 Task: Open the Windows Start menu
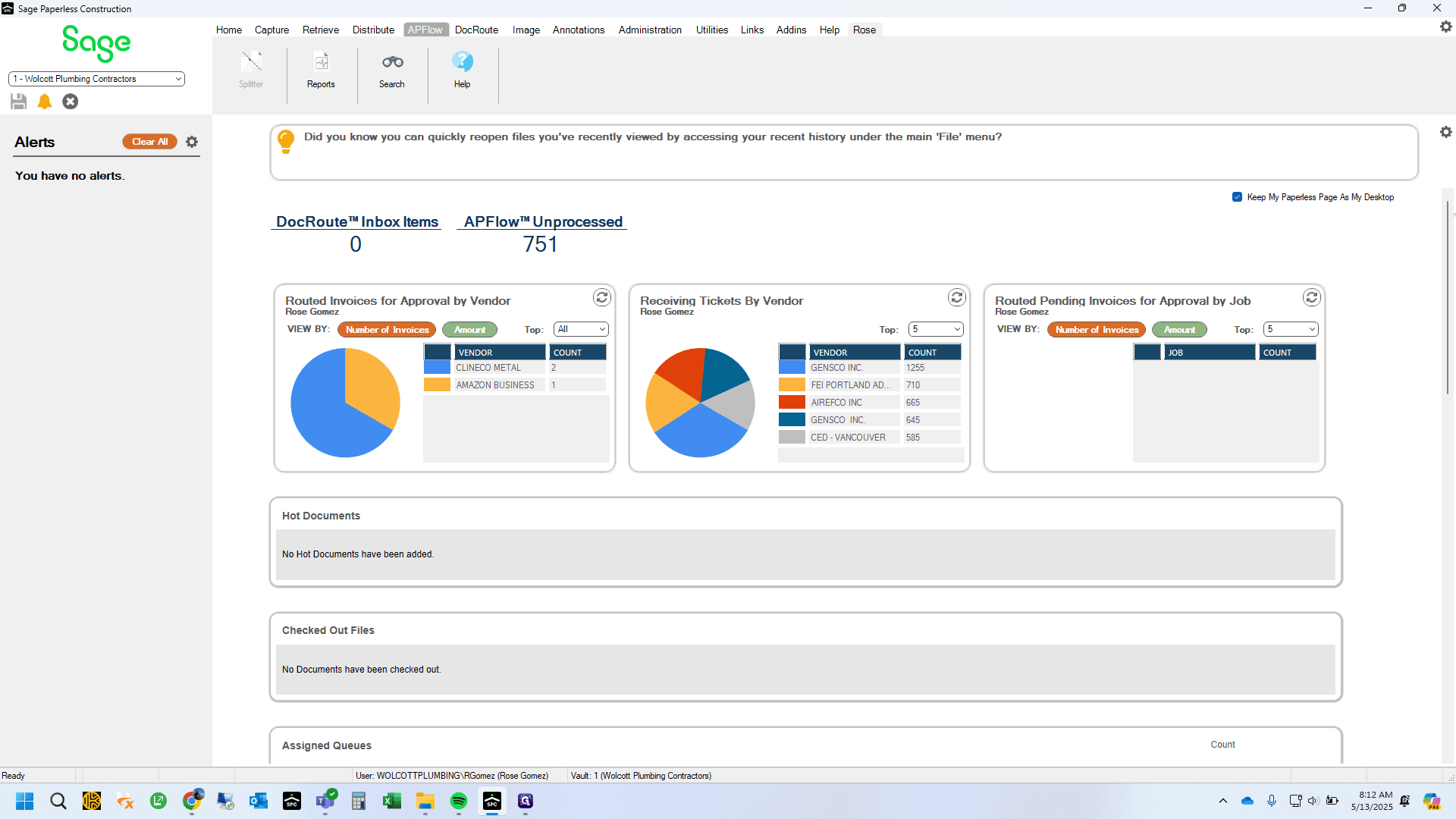point(25,802)
